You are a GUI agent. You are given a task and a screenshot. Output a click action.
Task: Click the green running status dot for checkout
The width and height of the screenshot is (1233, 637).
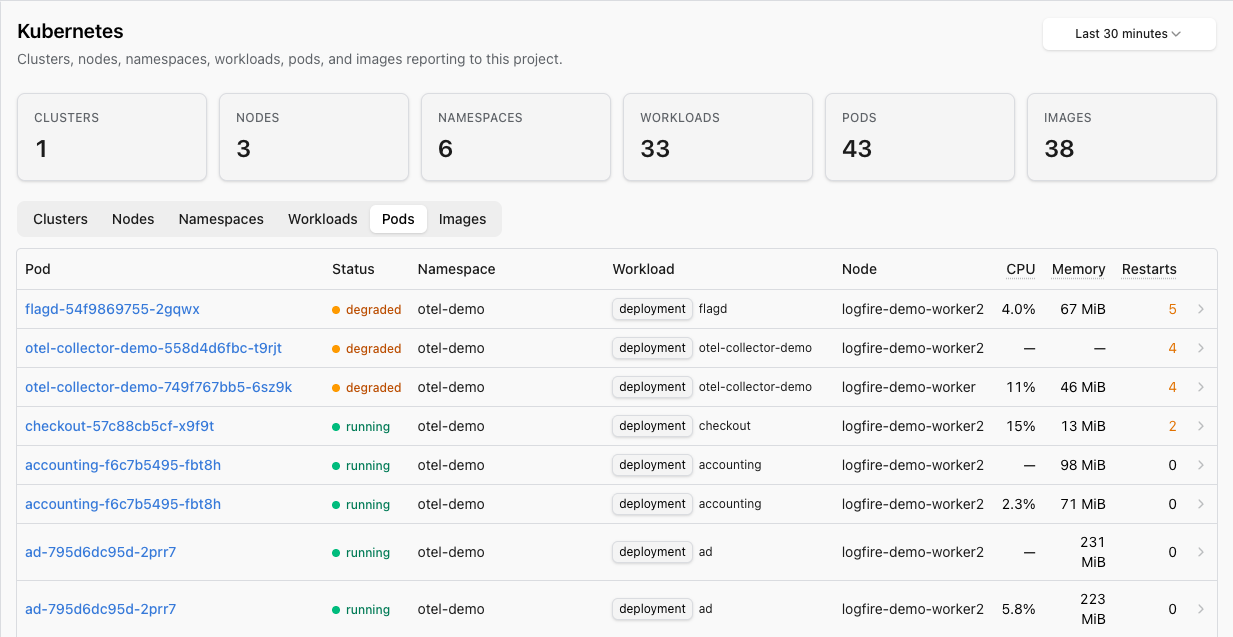point(337,427)
